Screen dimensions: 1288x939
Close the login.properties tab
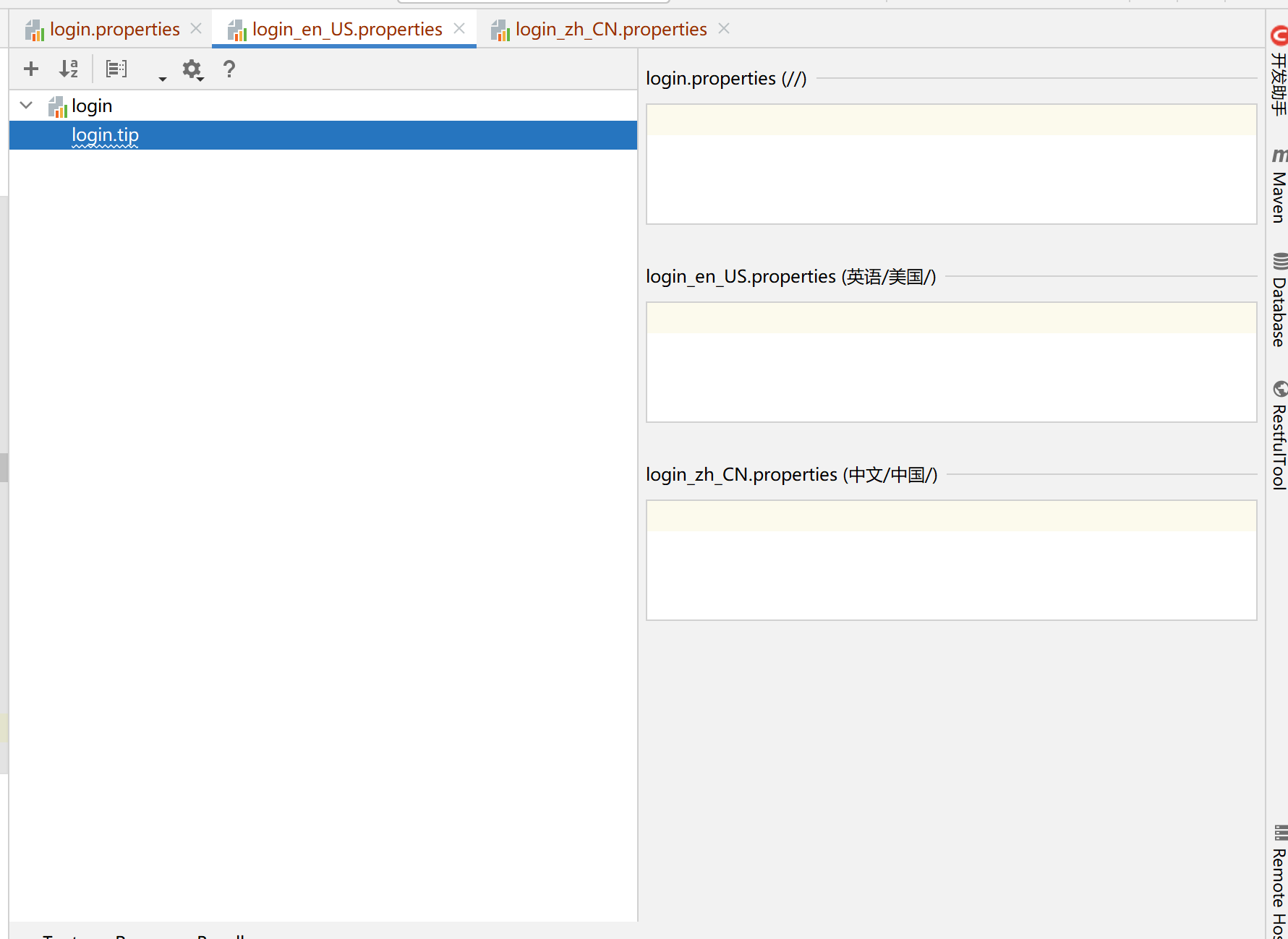(x=196, y=28)
